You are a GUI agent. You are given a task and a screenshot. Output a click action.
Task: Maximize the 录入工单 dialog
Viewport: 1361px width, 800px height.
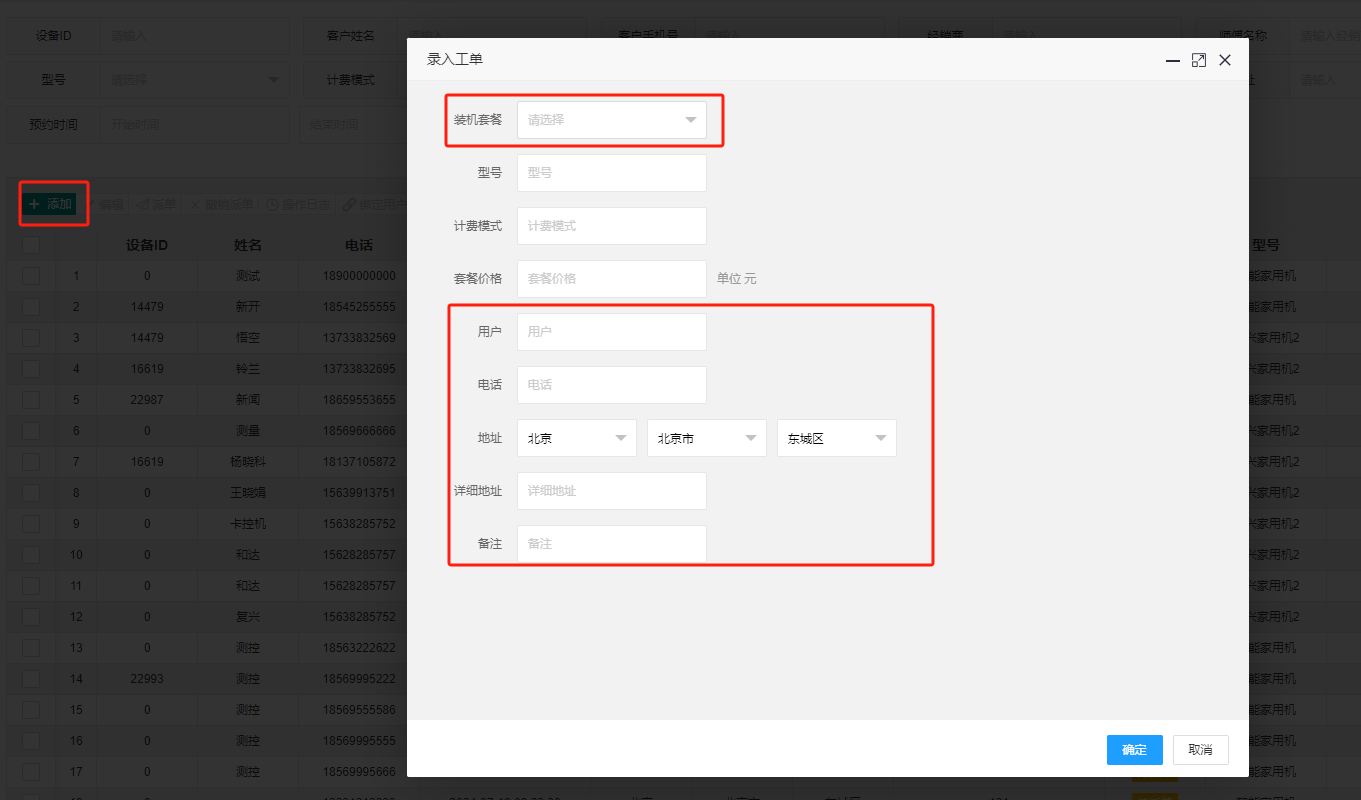[1199, 60]
